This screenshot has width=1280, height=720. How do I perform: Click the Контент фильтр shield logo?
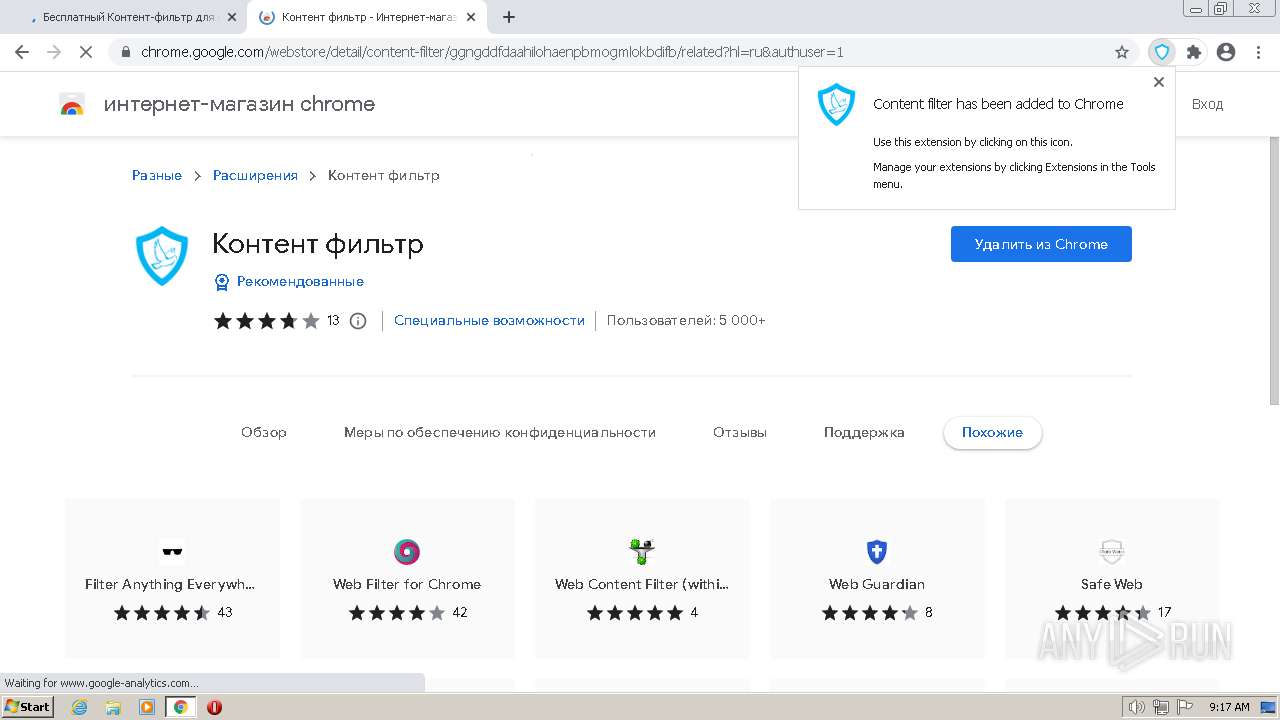[161, 256]
